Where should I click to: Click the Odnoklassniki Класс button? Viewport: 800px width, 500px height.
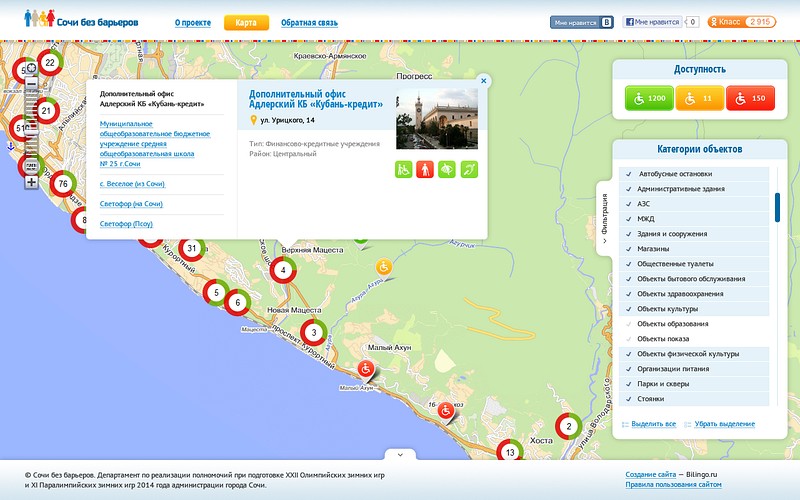[741, 22]
